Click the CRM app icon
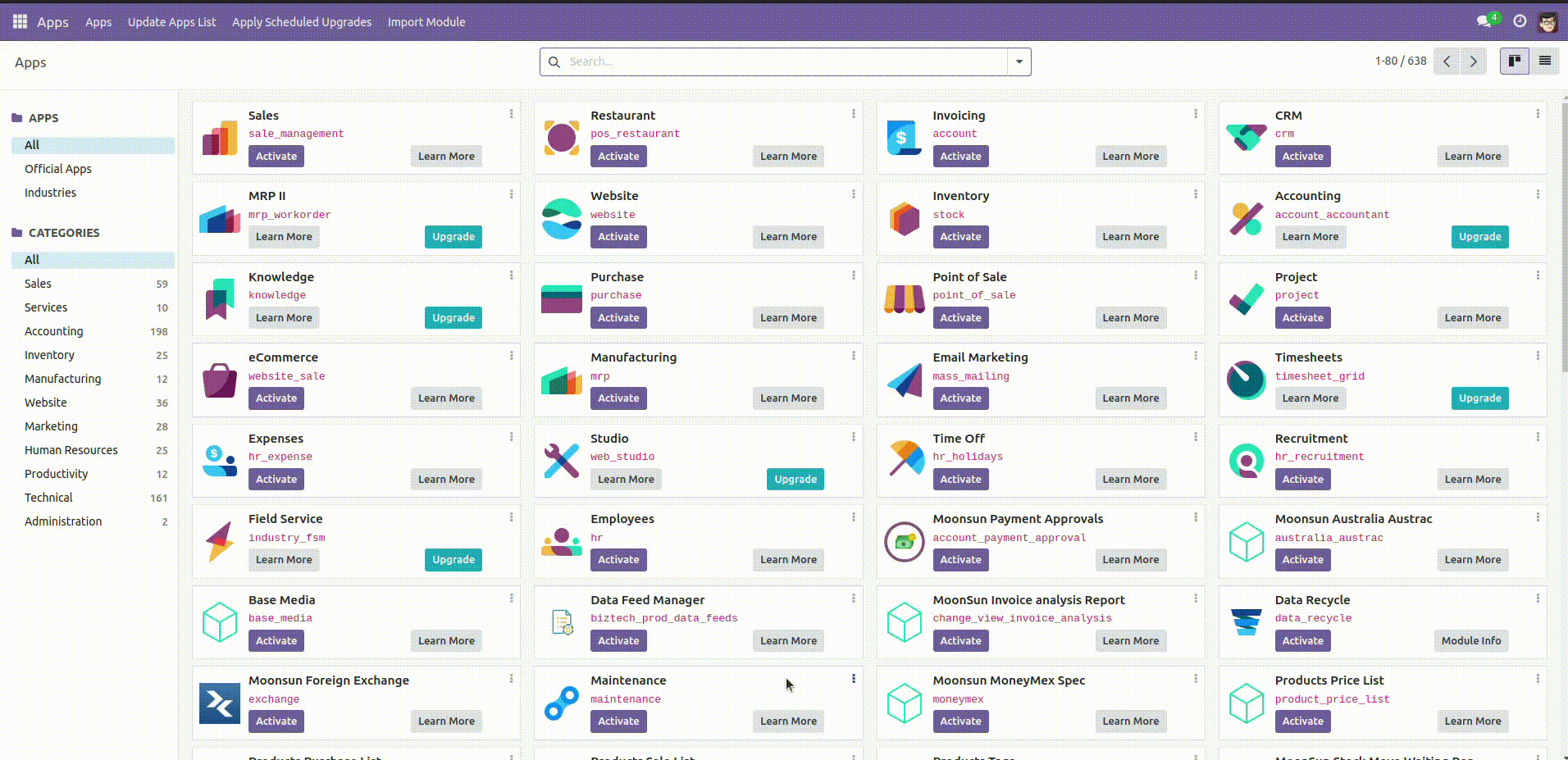Image resolution: width=1568 pixels, height=760 pixels. coord(1246,138)
